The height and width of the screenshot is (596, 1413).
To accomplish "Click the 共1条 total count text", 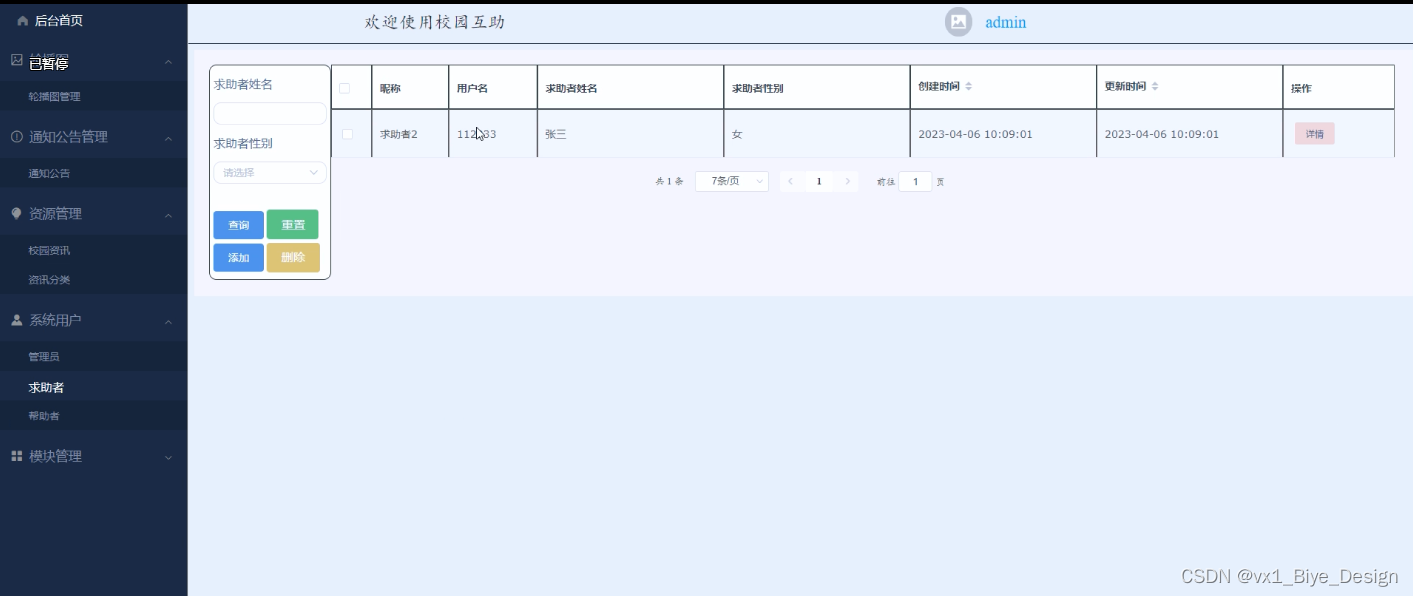I will (669, 182).
